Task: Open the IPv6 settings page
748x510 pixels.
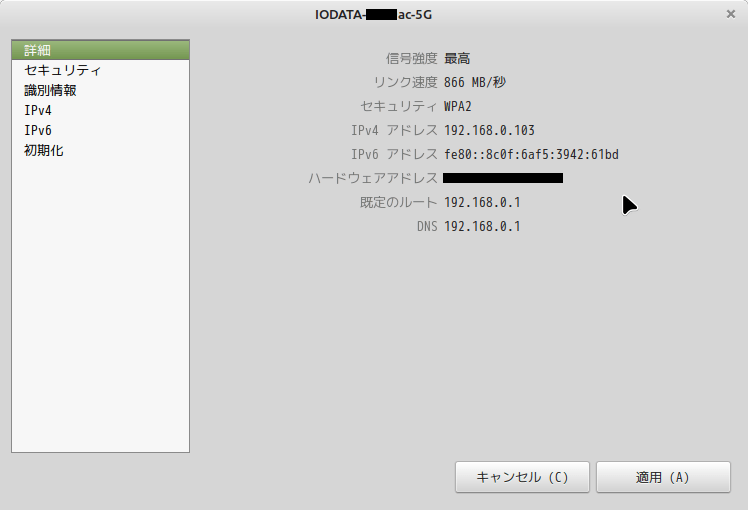Action: 100,130
